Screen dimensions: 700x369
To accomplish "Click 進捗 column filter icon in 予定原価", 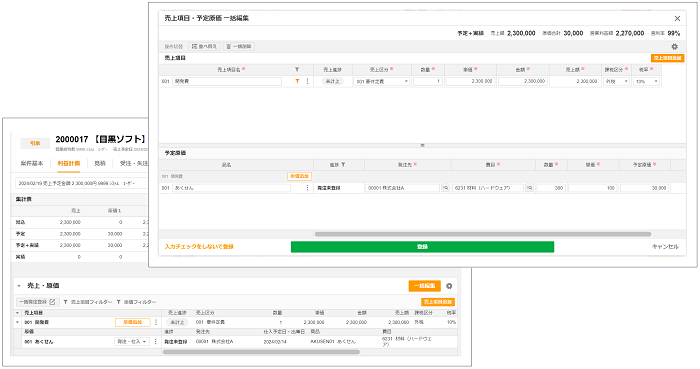I will point(343,165).
